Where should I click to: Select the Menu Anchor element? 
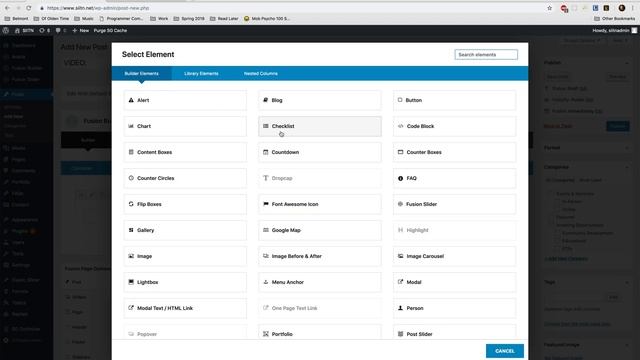[x=320, y=282]
